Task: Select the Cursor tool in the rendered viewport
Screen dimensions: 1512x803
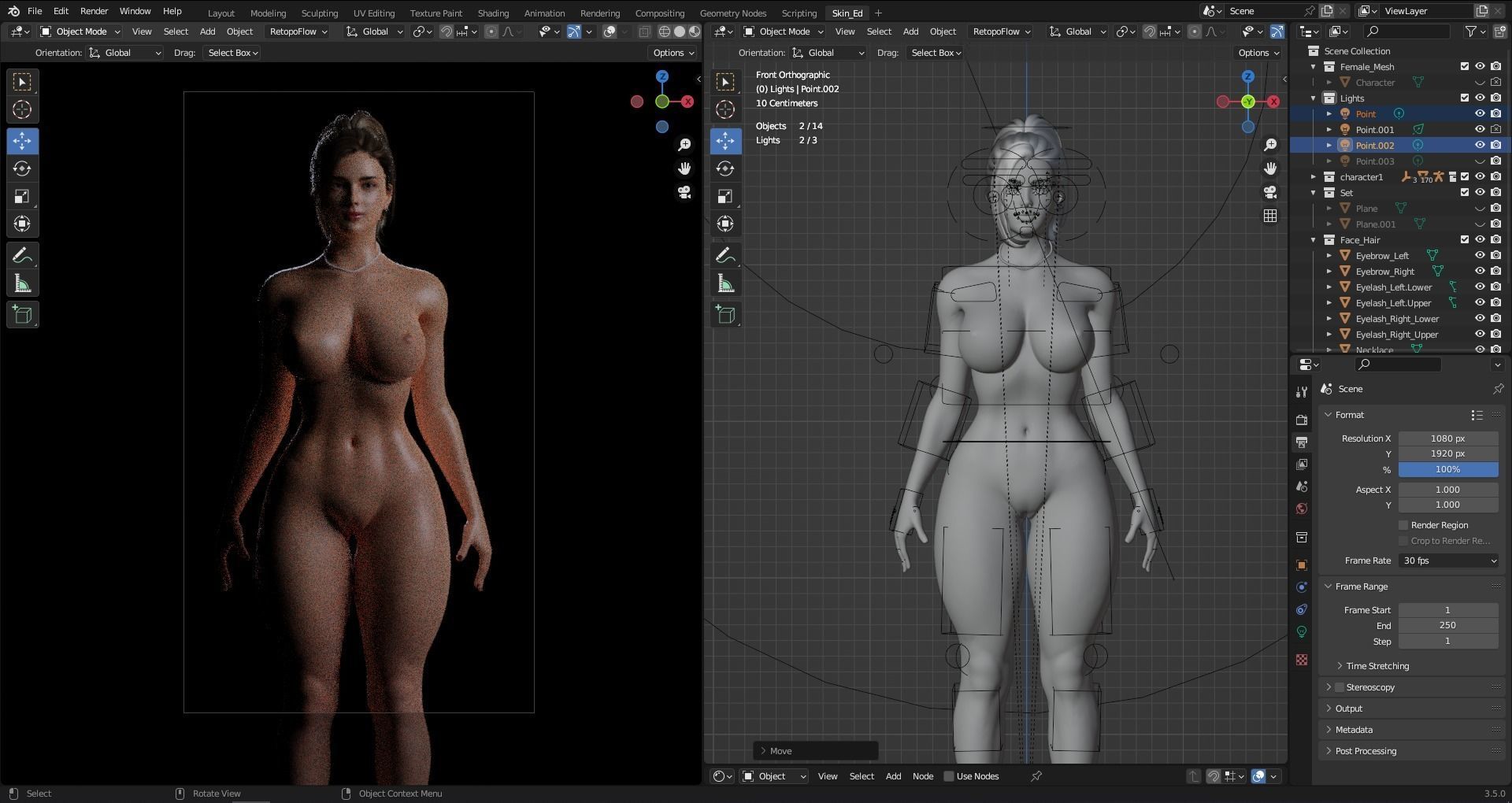Action: click(22, 109)
